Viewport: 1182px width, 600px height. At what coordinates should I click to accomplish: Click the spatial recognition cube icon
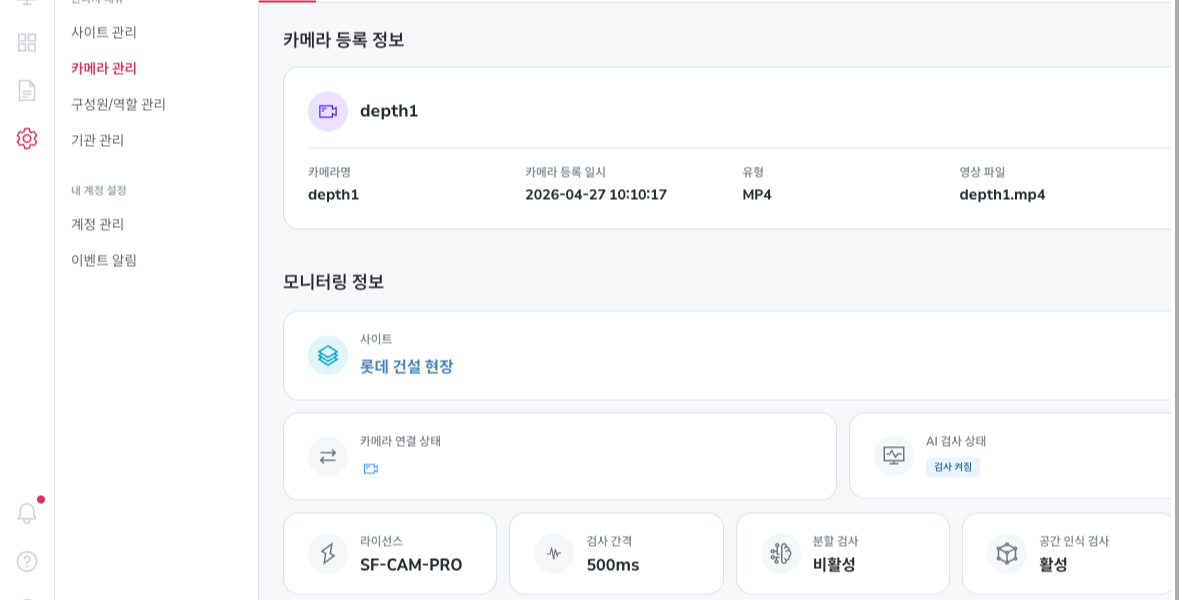(x=1007, y=554)
